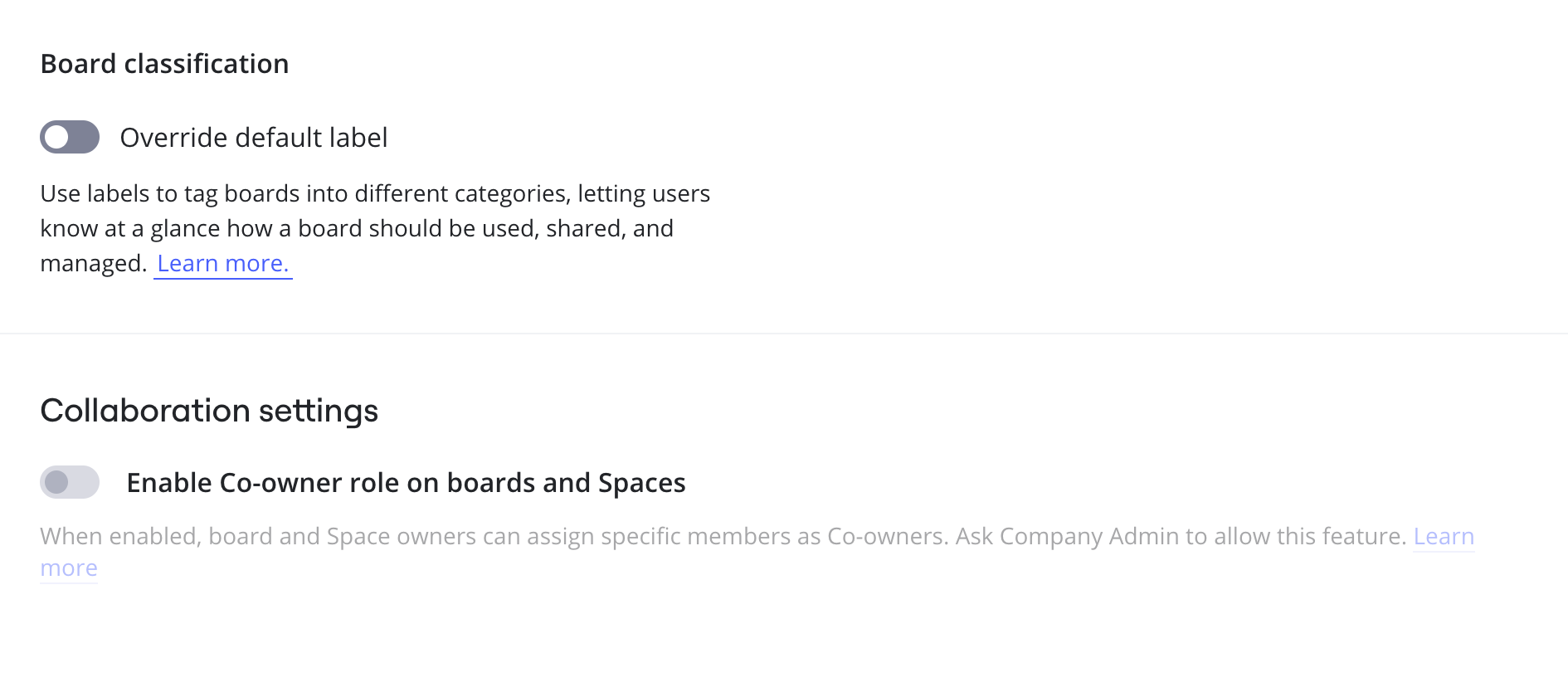Image resolution: width=1568 pixels, height=692 pixels.
Task: Click the word 'classification' in the top heading
Action: click(x=206, y=64)
